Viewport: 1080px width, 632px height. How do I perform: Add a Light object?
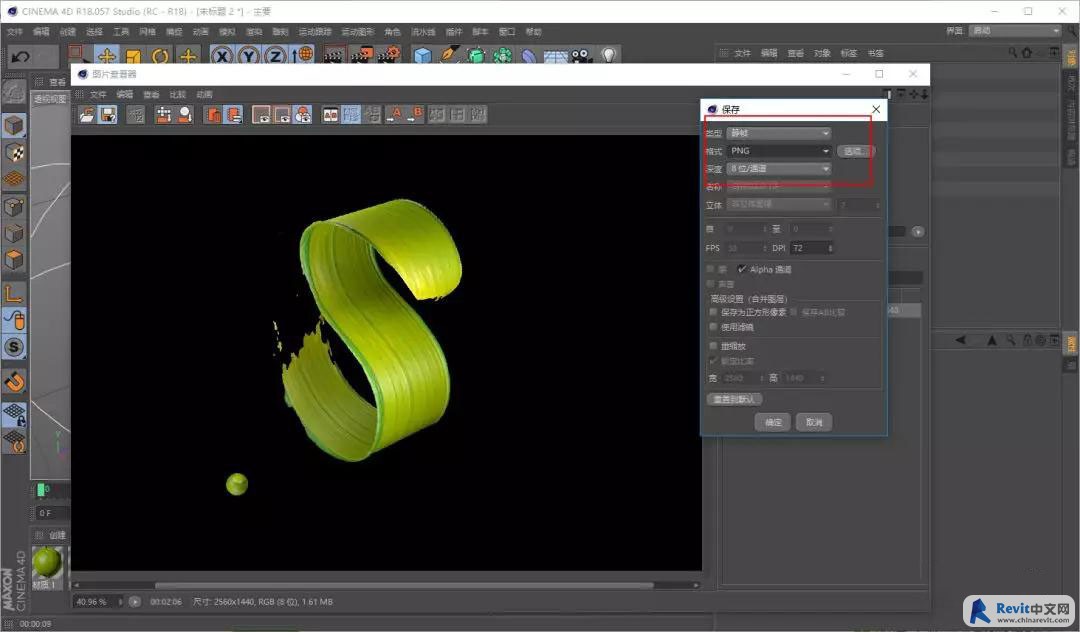pos(609,56)
